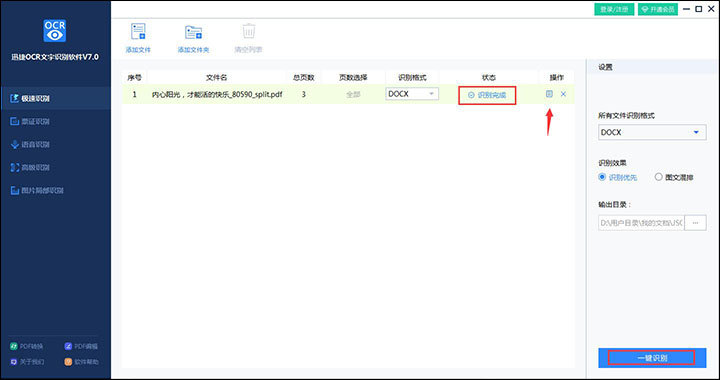Click the 识别完成 status link
720x380 pixels.
click(487, 95)
